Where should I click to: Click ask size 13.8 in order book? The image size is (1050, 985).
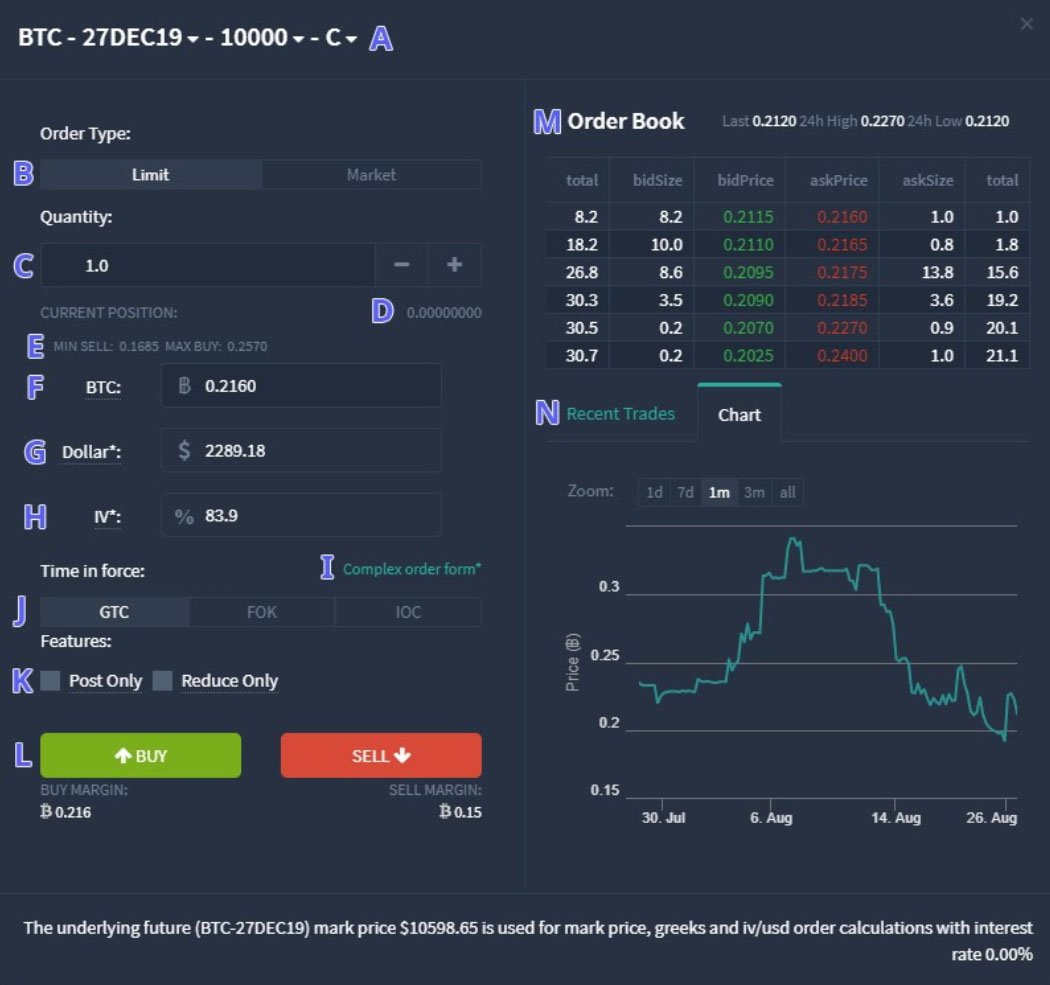point(938,273)
